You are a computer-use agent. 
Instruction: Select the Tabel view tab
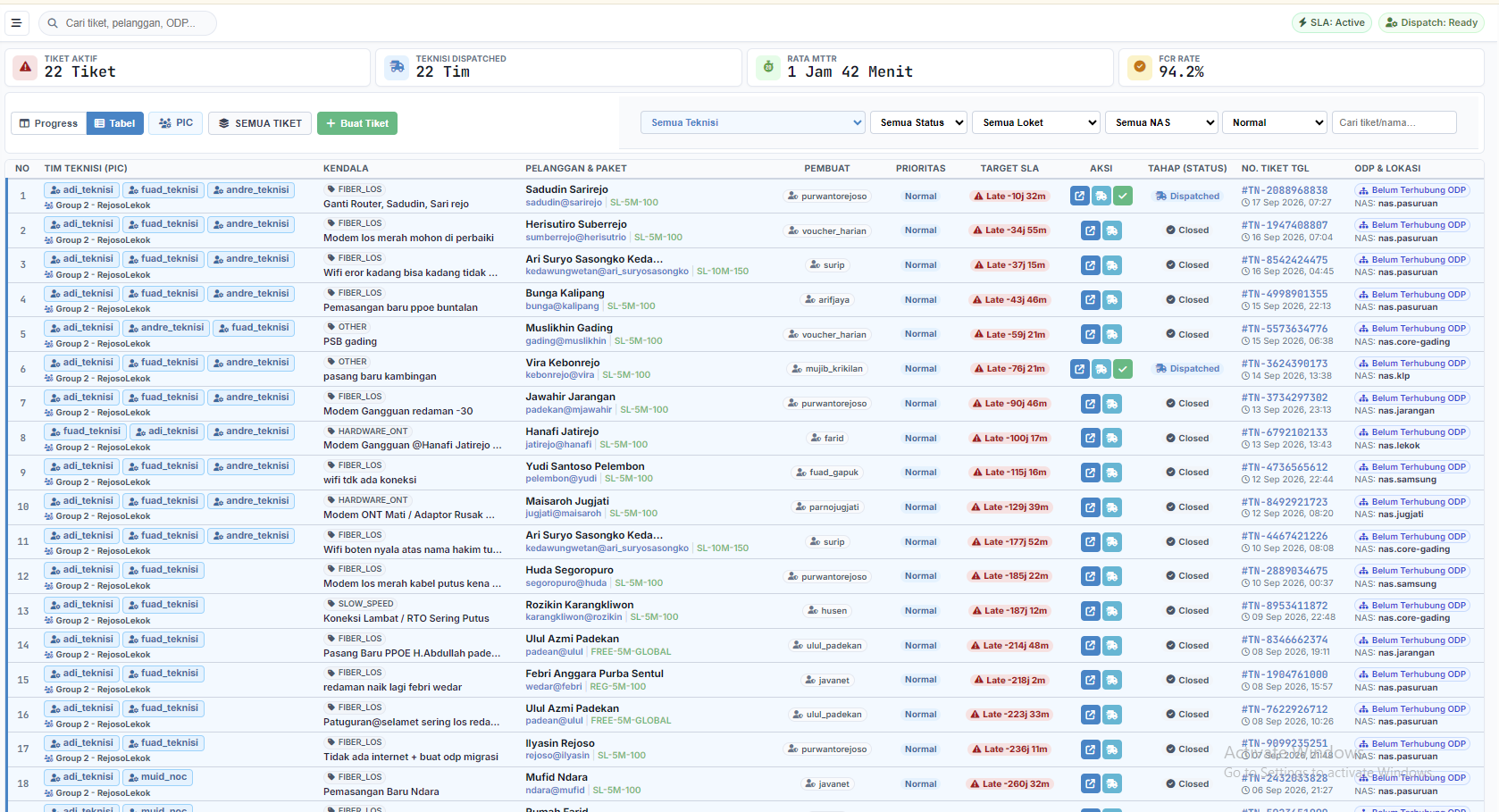click(x=115, y=123)
